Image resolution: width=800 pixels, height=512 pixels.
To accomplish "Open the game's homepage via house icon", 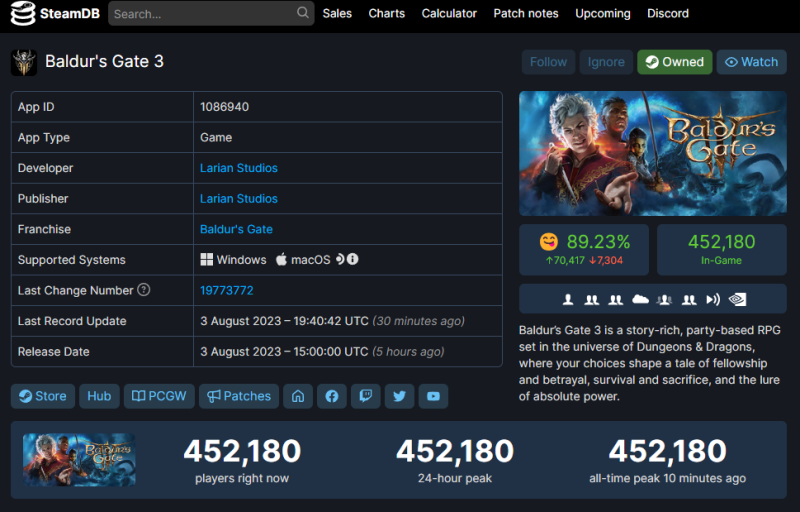I will (297, 396).
